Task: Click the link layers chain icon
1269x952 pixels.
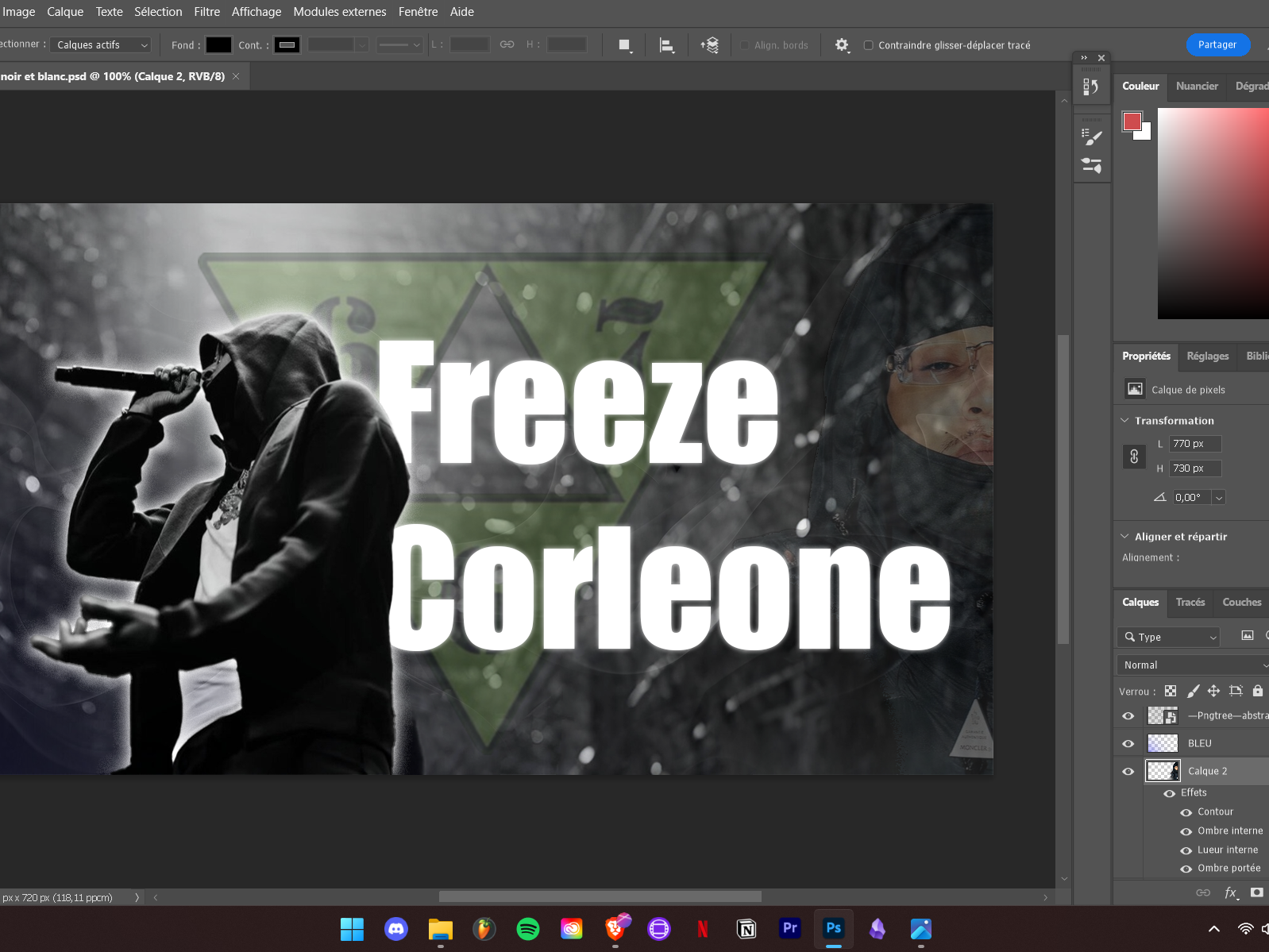Action: click(1203, 892)
